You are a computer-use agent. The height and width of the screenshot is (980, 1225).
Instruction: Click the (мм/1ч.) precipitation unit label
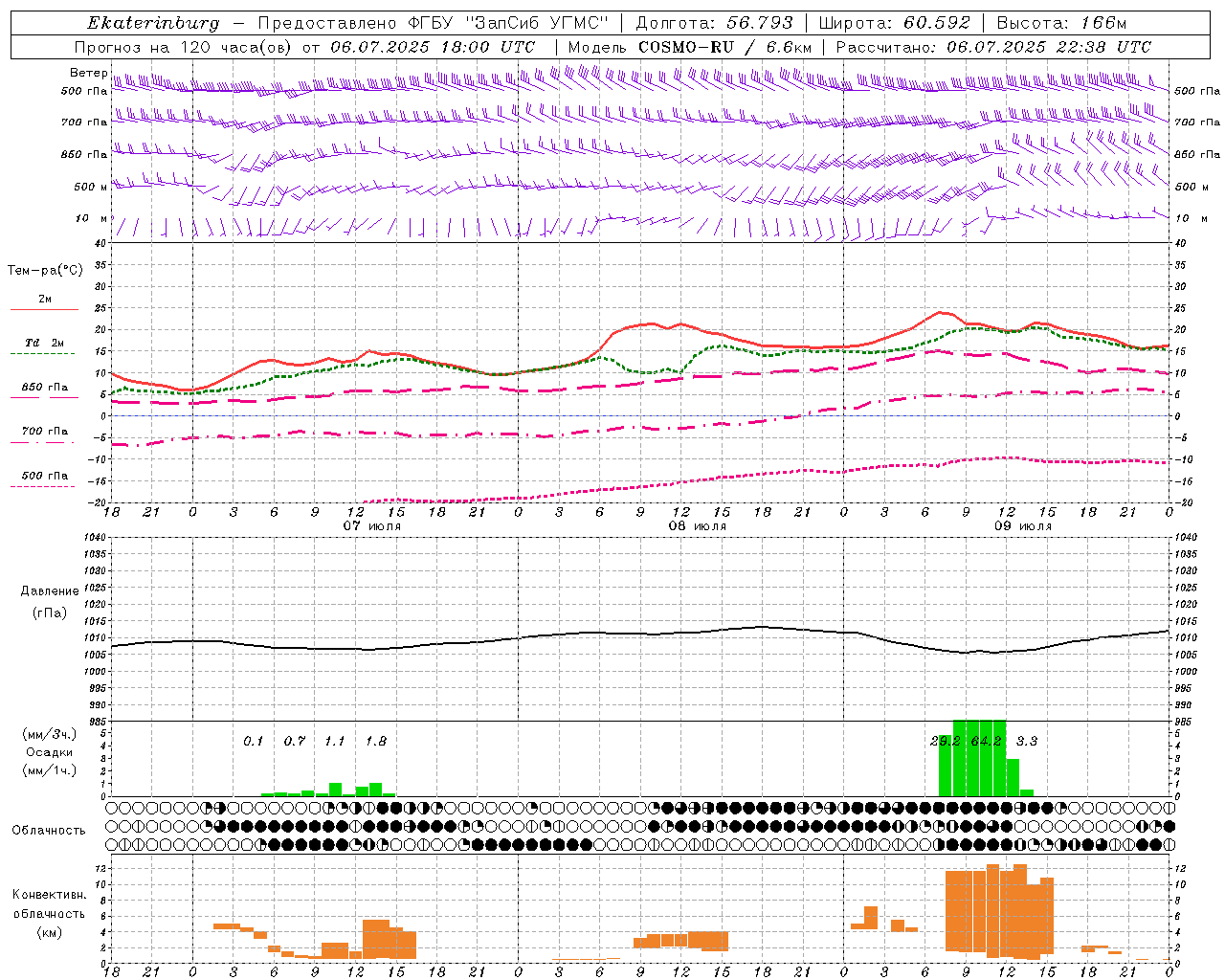pos(50,770)
